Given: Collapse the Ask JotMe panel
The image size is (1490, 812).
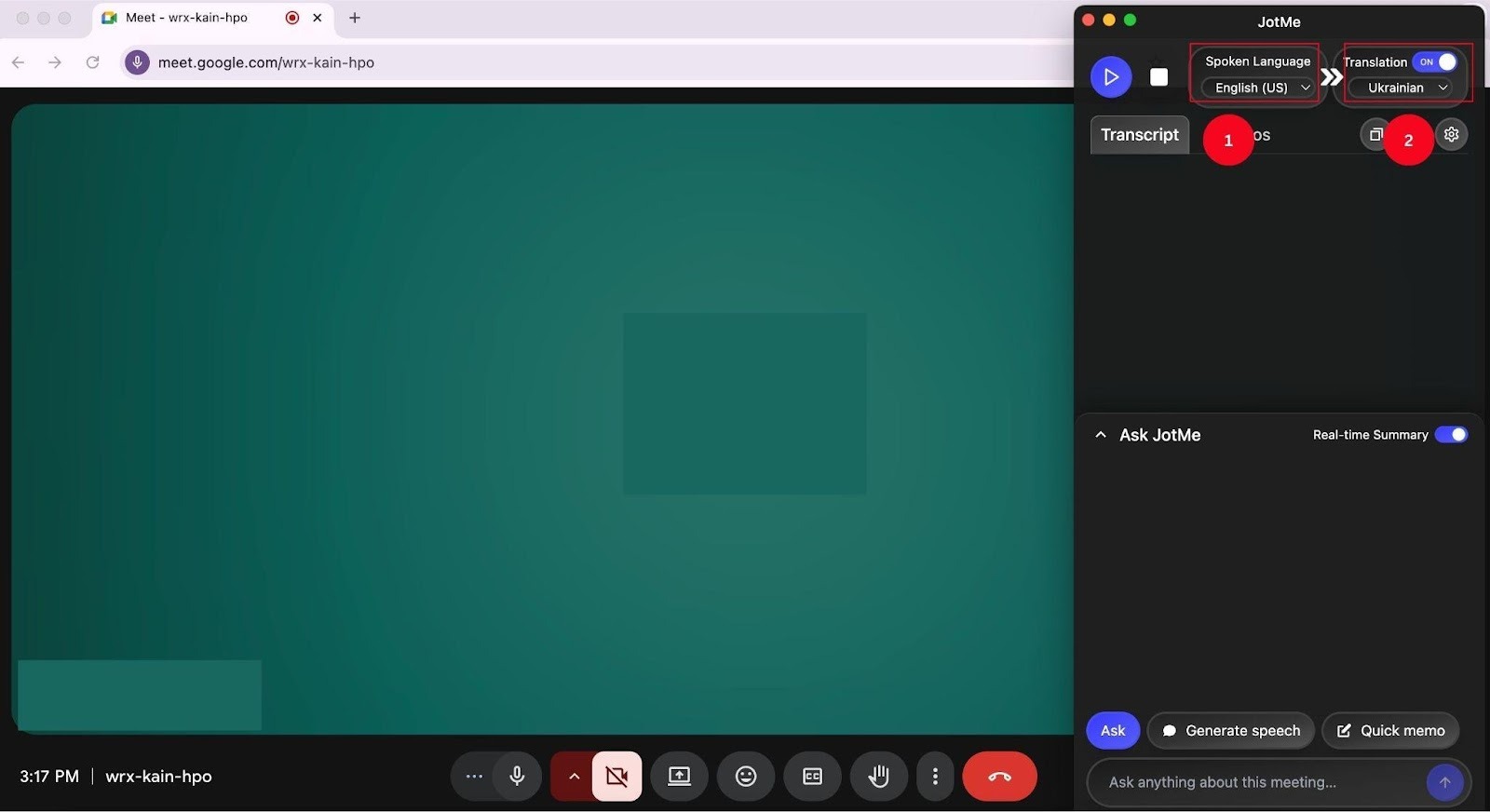Looking at the screenshot, I should 1101,435.
